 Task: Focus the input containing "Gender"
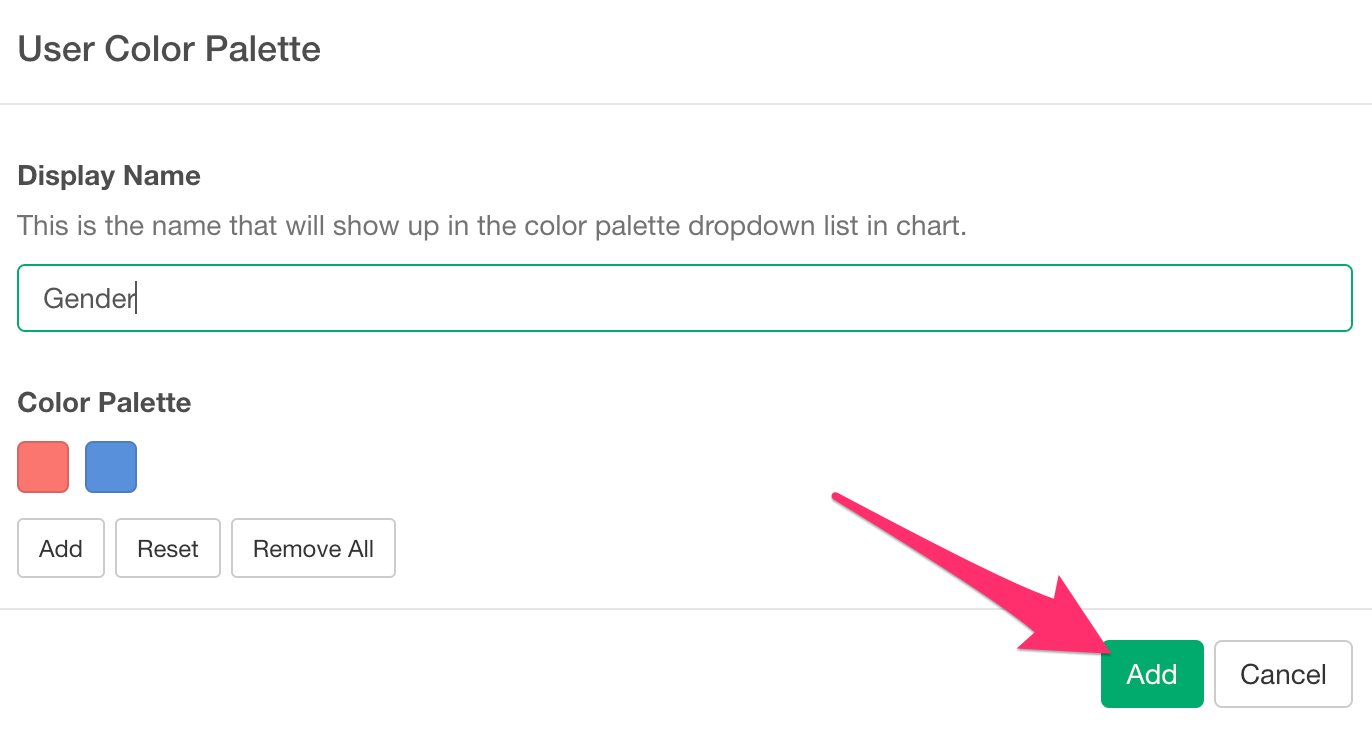point(684,298)
